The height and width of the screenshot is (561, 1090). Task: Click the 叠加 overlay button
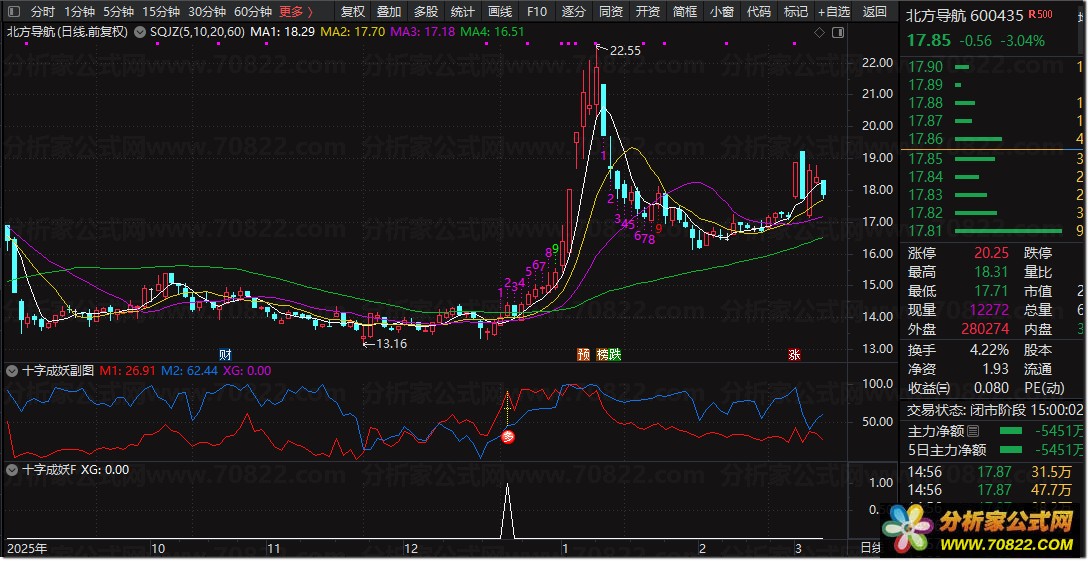point(389,11)
